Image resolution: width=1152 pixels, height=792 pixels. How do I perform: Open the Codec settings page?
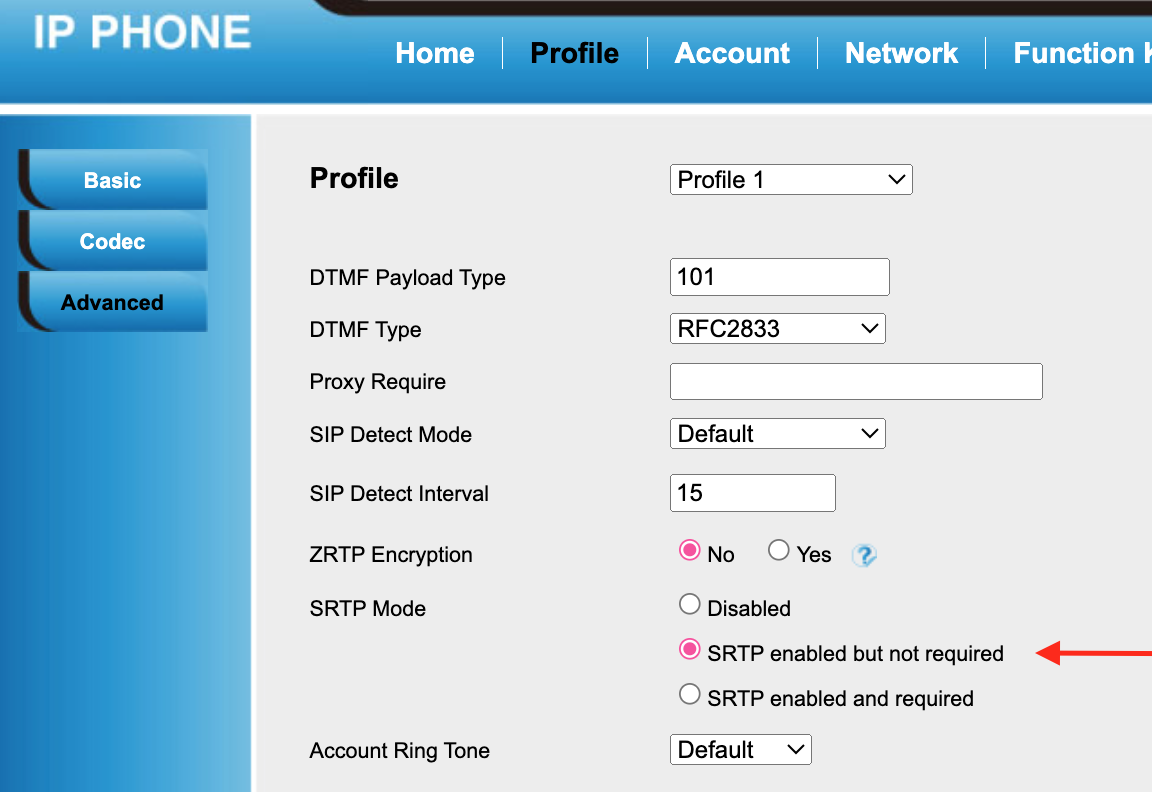[113, 241]
